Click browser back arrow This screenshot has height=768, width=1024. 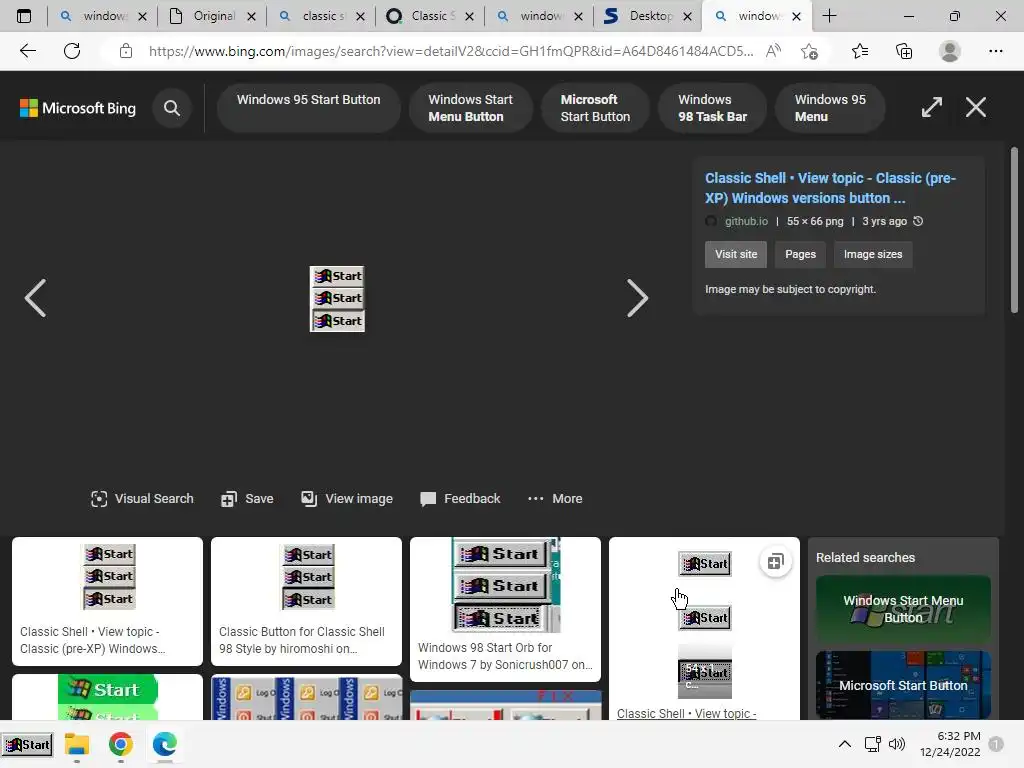(27, 51)
